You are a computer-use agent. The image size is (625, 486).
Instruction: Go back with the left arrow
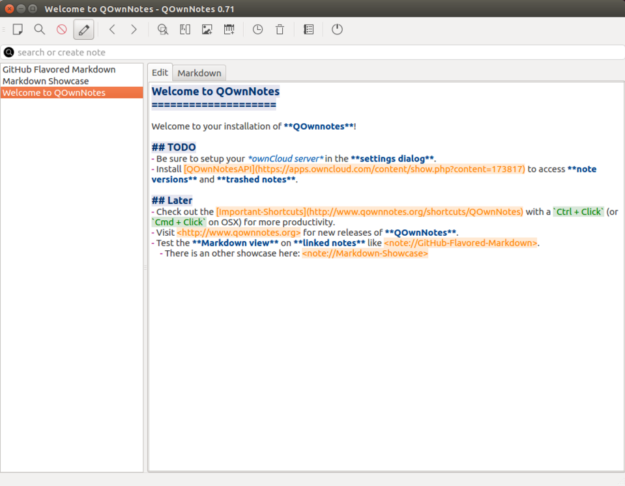tap(112, 29)
